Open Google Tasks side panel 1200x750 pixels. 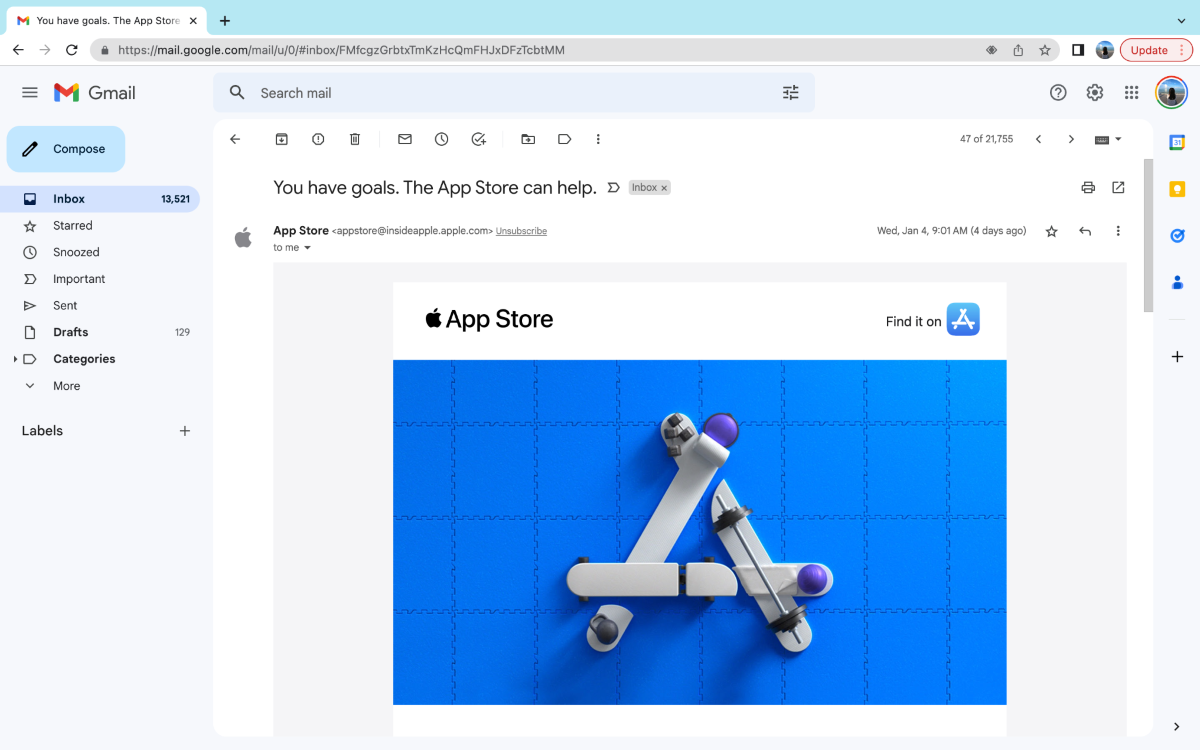pos(1177,236)
